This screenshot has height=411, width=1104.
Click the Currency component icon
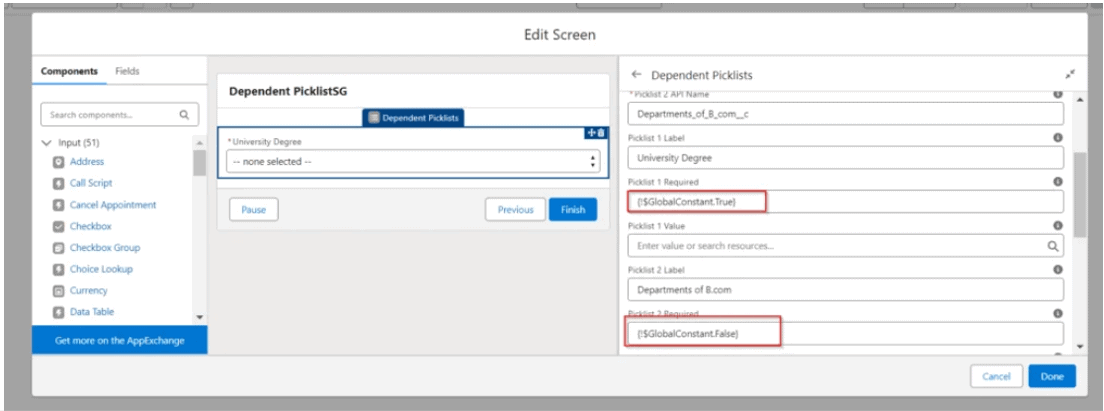tap(59, 291)
